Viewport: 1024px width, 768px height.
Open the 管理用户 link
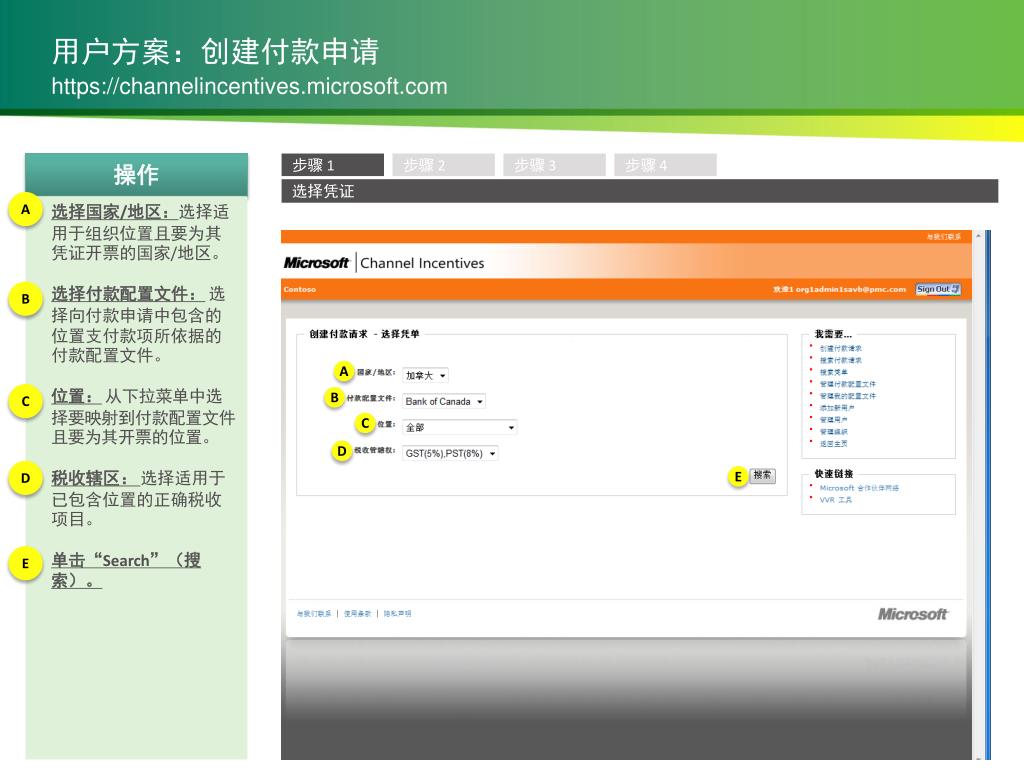point(833,420)
